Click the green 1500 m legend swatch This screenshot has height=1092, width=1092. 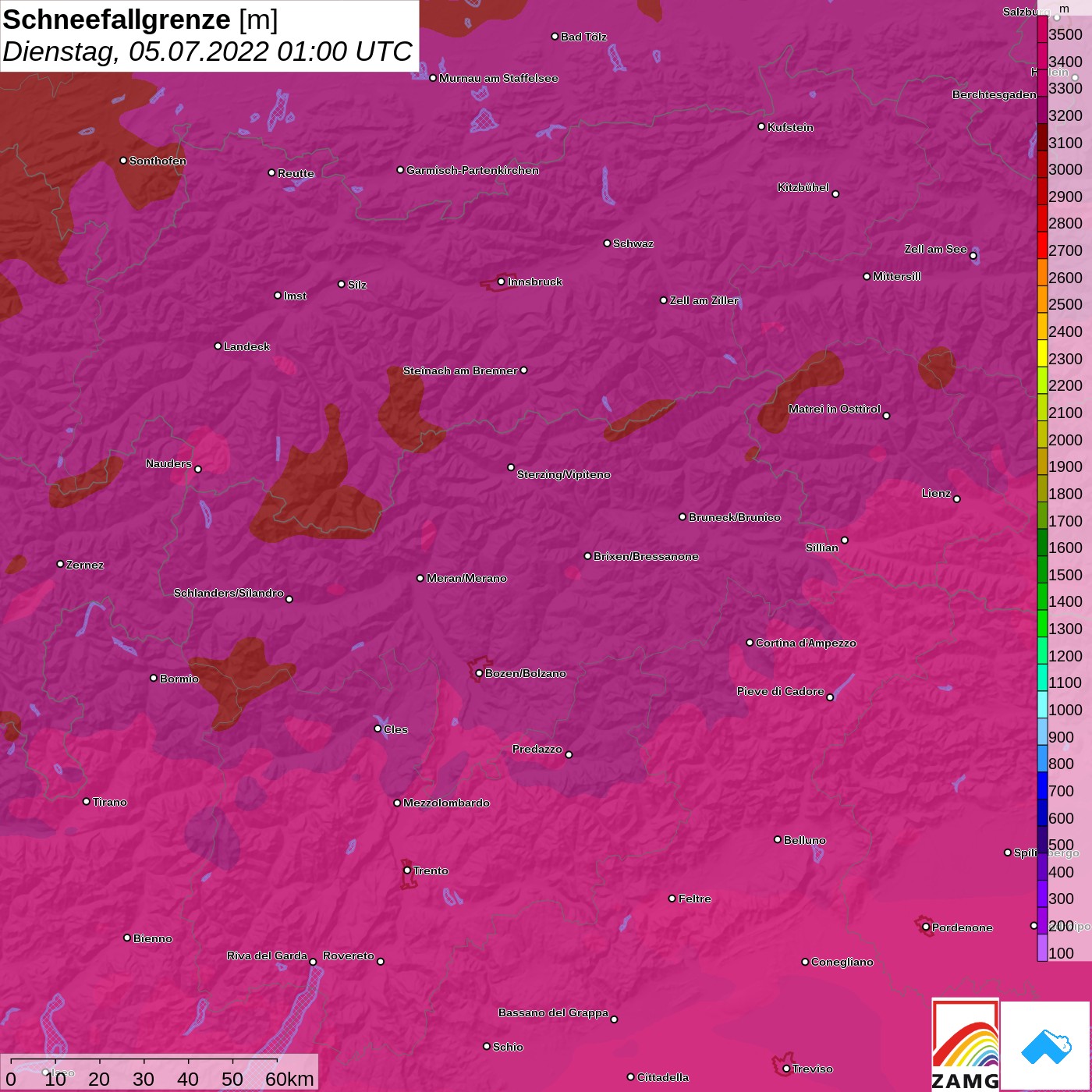1042,569
